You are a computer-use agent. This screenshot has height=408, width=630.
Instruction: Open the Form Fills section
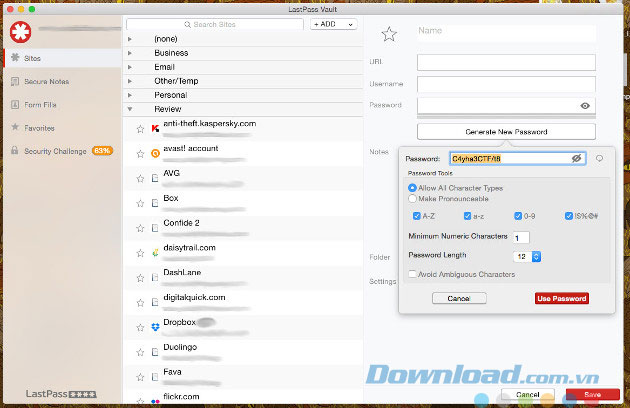coord(63,105)
